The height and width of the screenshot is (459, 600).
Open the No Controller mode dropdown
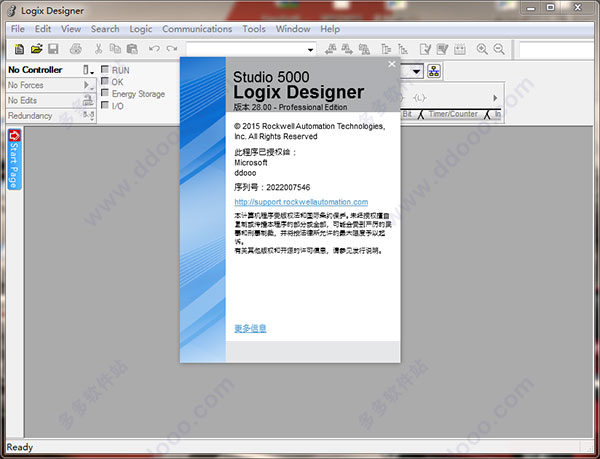coord(88,70)
